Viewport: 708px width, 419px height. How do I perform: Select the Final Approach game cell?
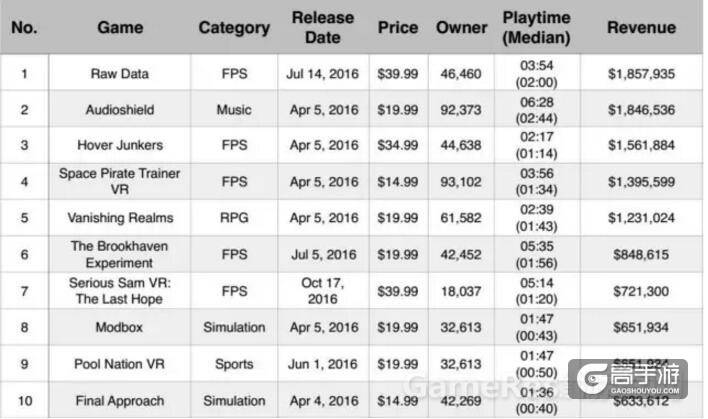120,400
